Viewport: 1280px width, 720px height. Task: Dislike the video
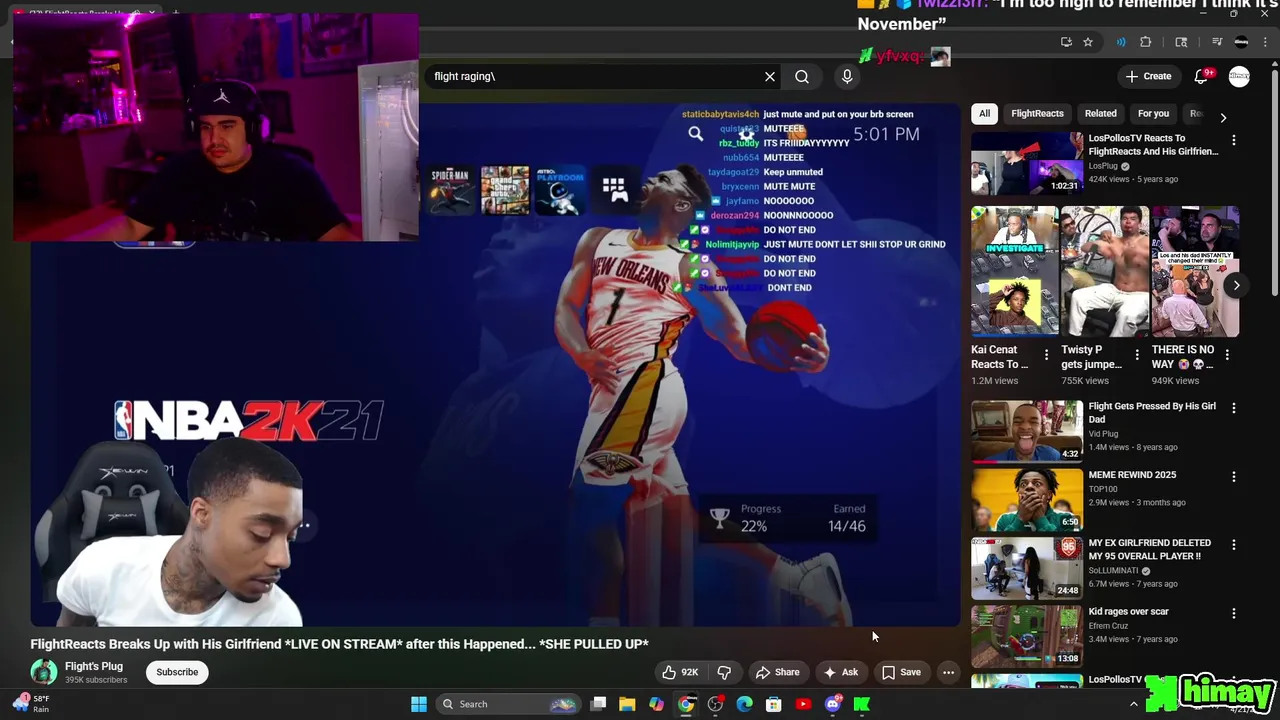click(x=724, y=672)
